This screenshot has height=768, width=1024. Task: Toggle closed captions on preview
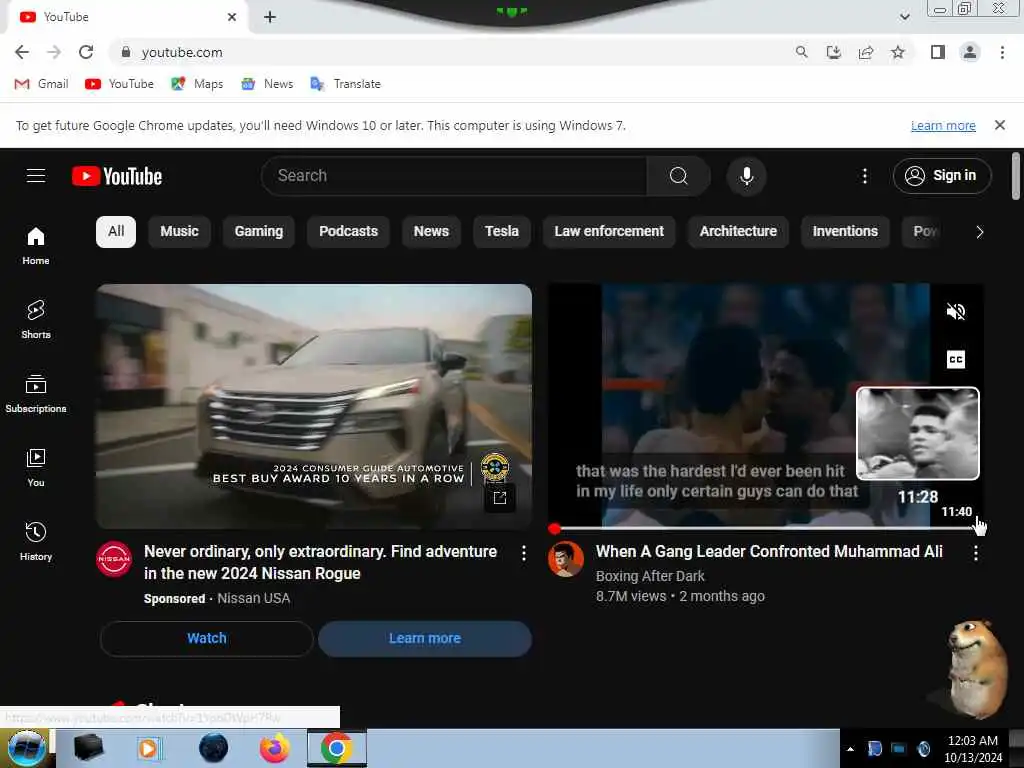coord(955,359)
